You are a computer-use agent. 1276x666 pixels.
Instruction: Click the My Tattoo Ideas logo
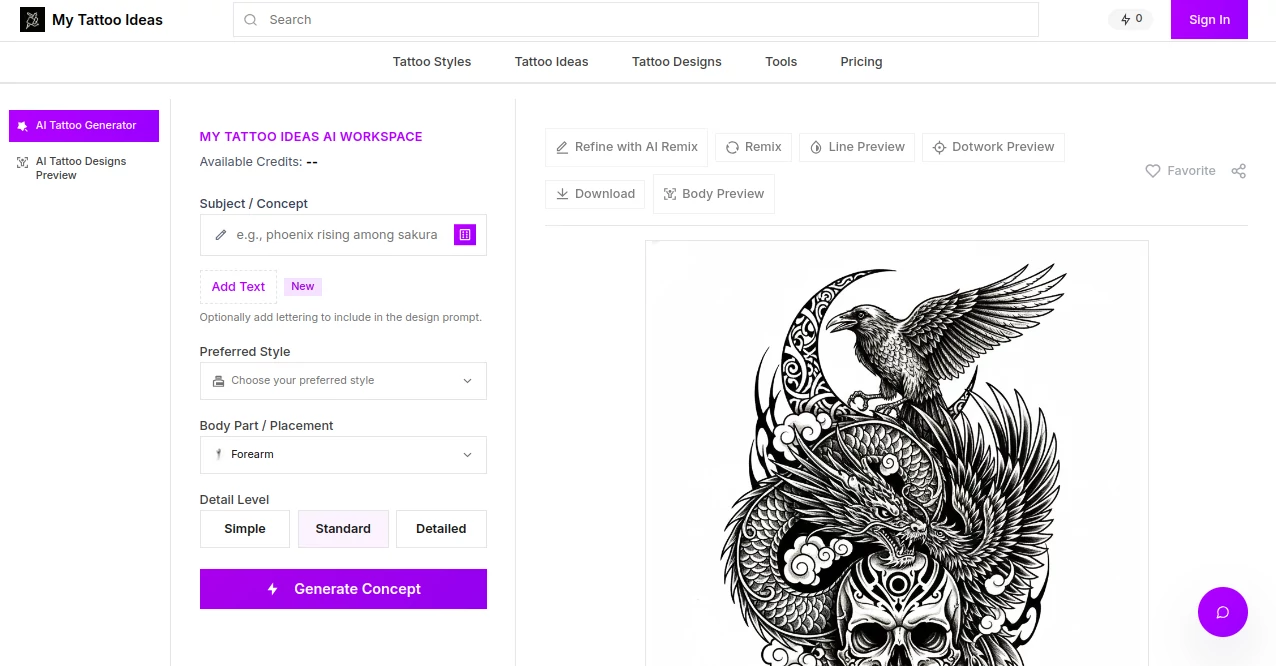point(90,19)
